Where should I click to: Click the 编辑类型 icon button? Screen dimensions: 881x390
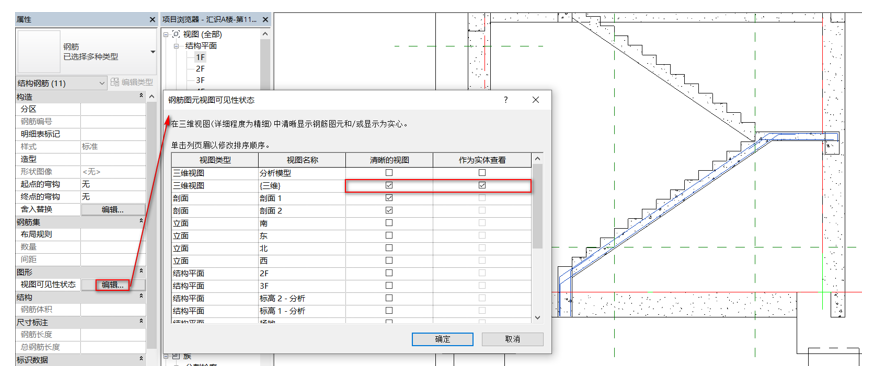(x=115, y=83)
